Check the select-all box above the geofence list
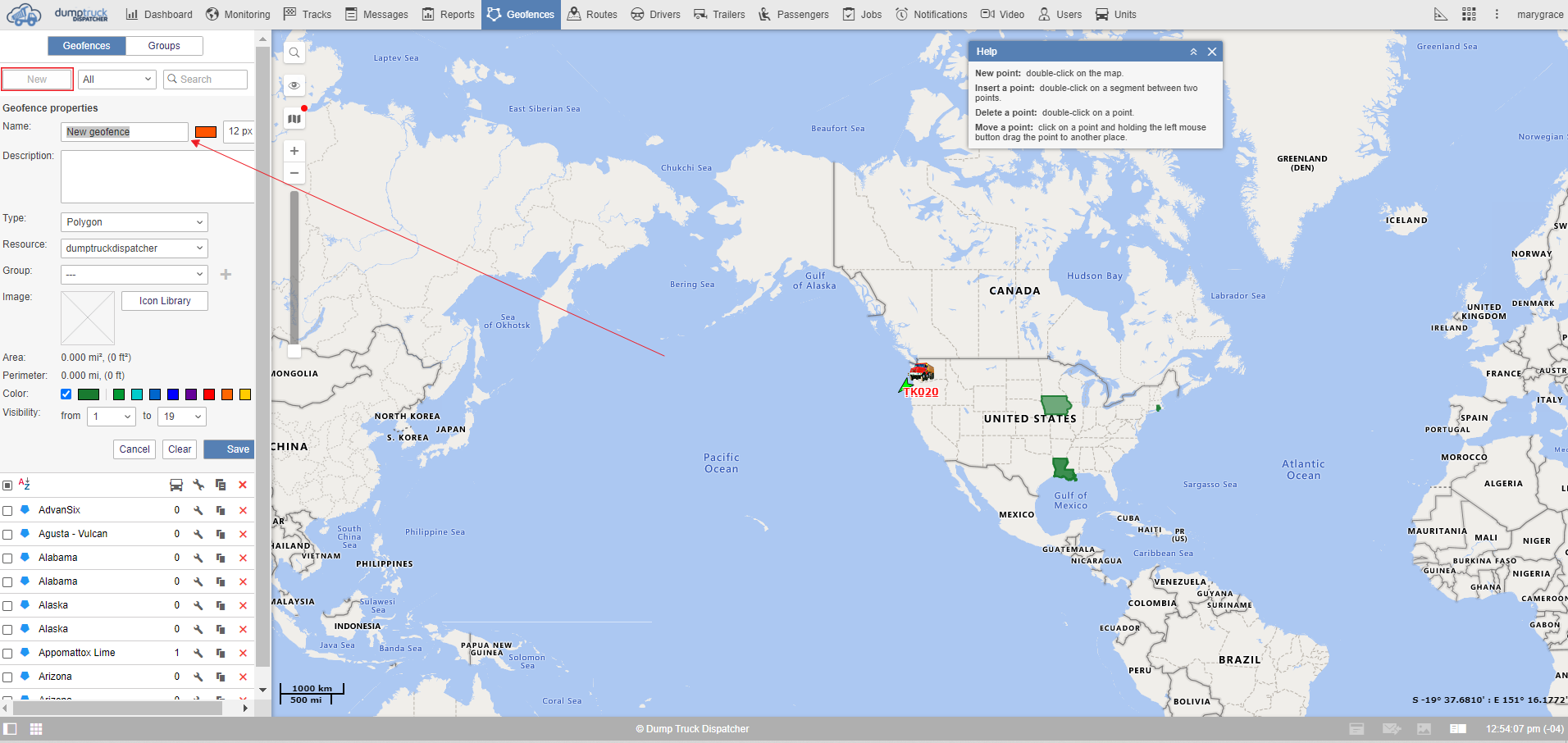Screen dimensions: 1568x743 8,485
